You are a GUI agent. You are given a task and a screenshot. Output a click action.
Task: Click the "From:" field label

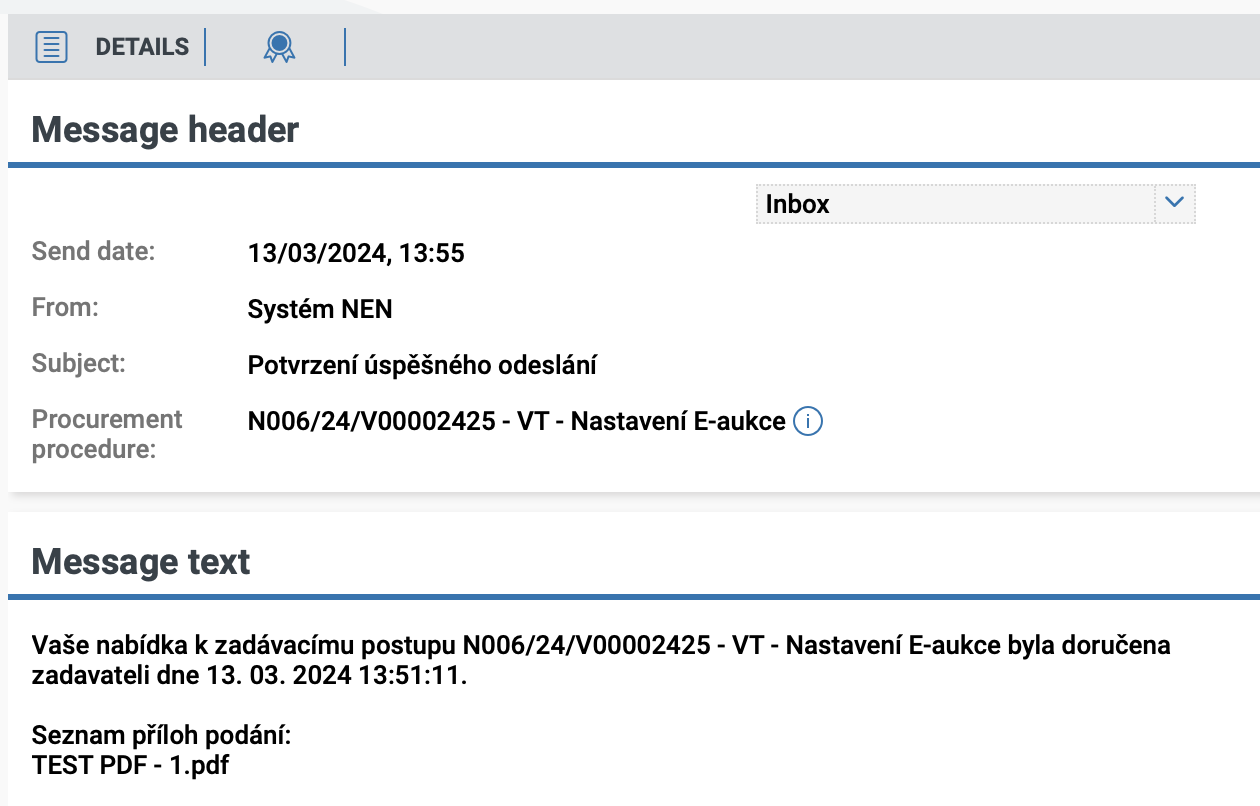pos(66,307)
